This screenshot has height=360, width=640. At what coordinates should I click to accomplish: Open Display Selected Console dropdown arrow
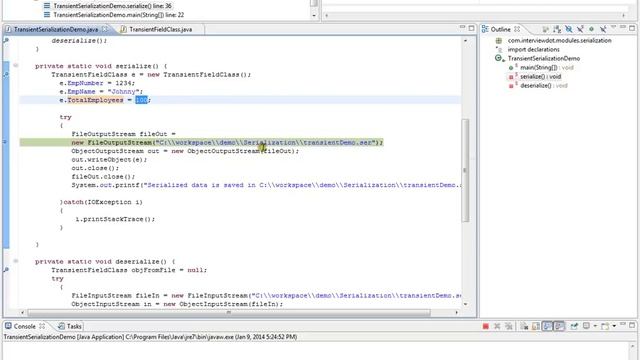tap(595, 326)
